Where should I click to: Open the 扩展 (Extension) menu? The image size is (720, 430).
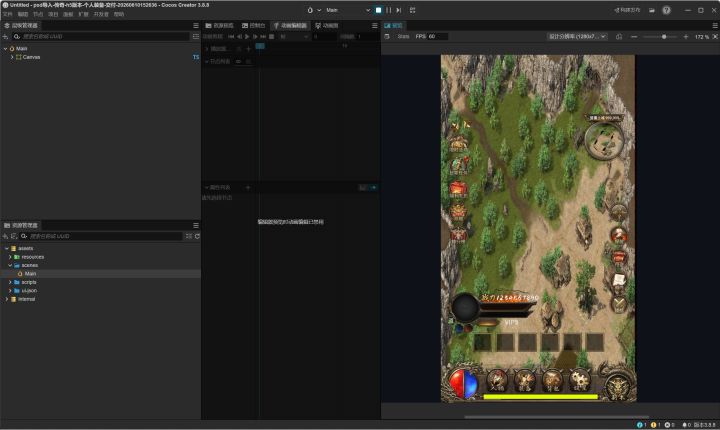click(83, 14)
